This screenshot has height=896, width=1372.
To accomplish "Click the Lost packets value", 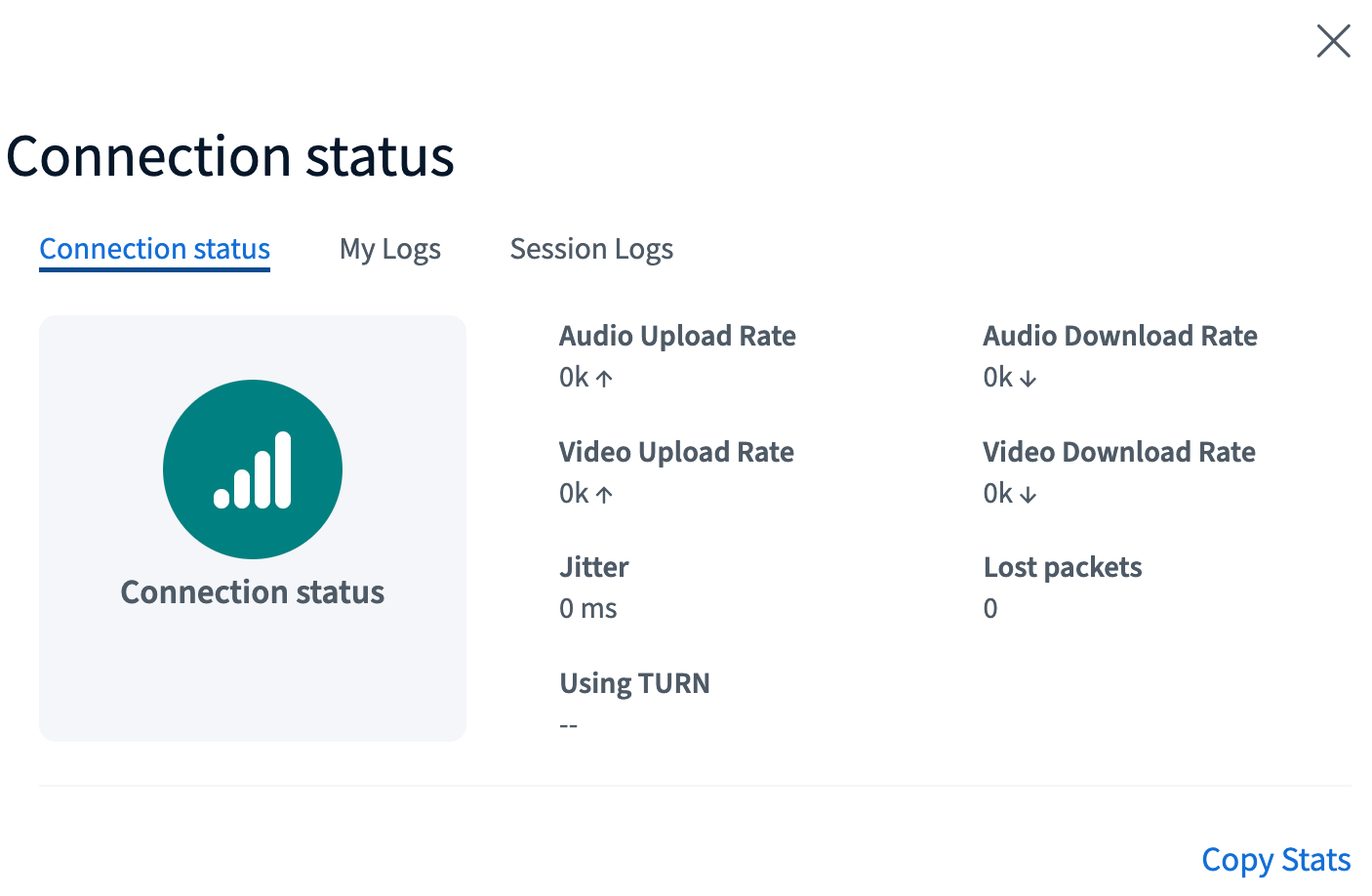I will (x=989, y=608).
